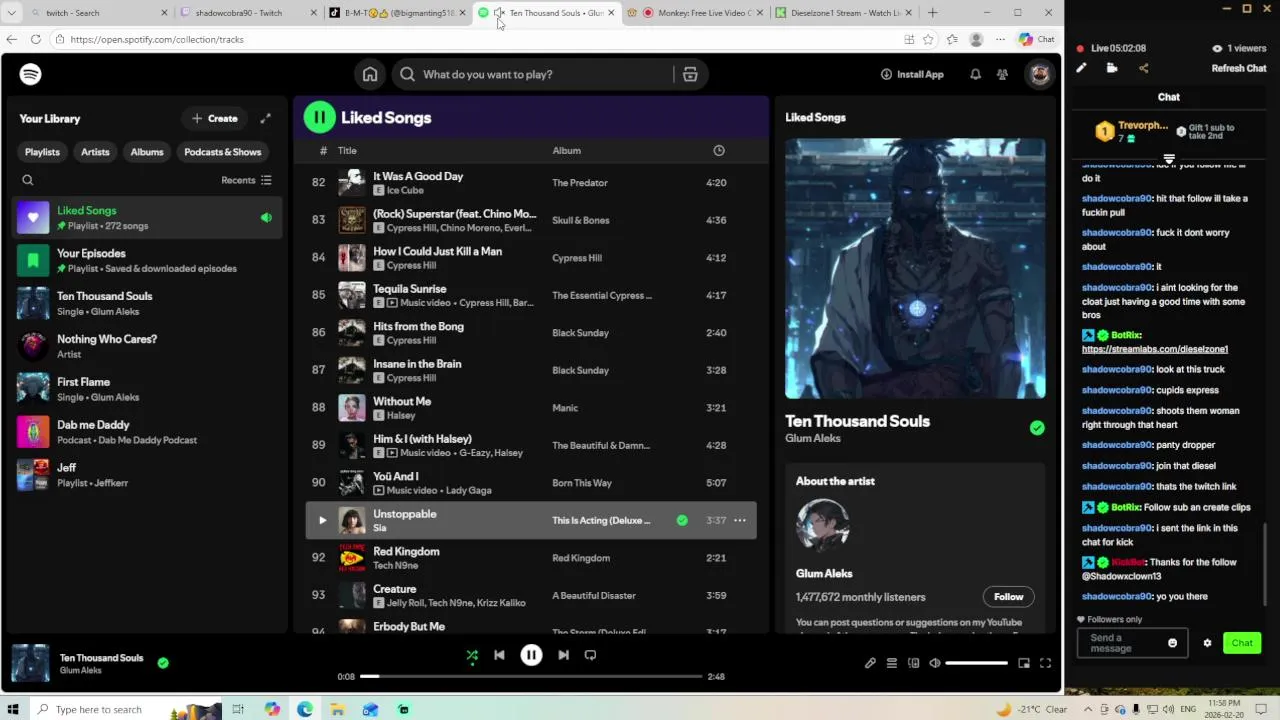Go to the previous track
Viewport: 1280px width, 720px height.
point(499,655)
